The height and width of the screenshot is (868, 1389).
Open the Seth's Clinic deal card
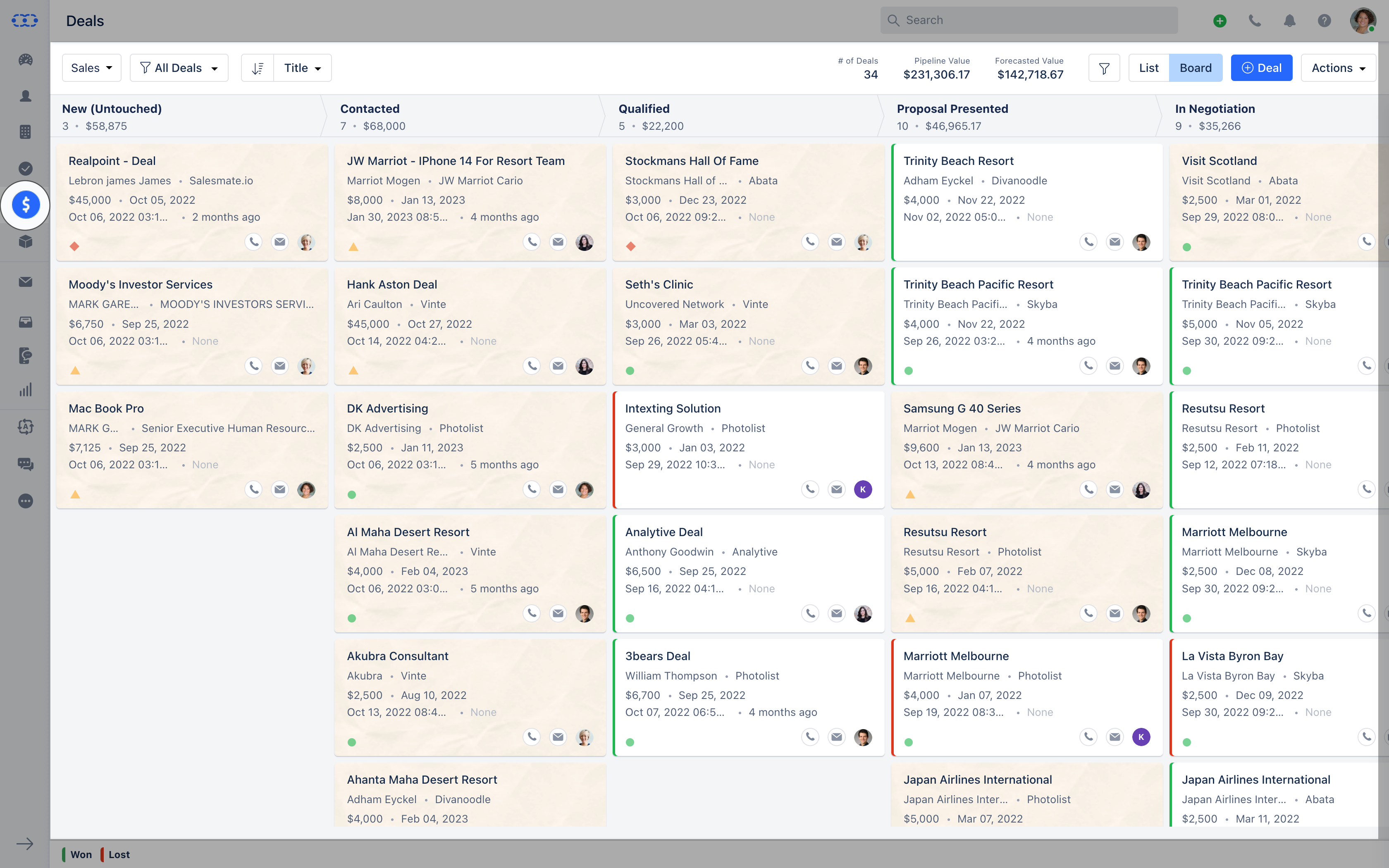749,326
